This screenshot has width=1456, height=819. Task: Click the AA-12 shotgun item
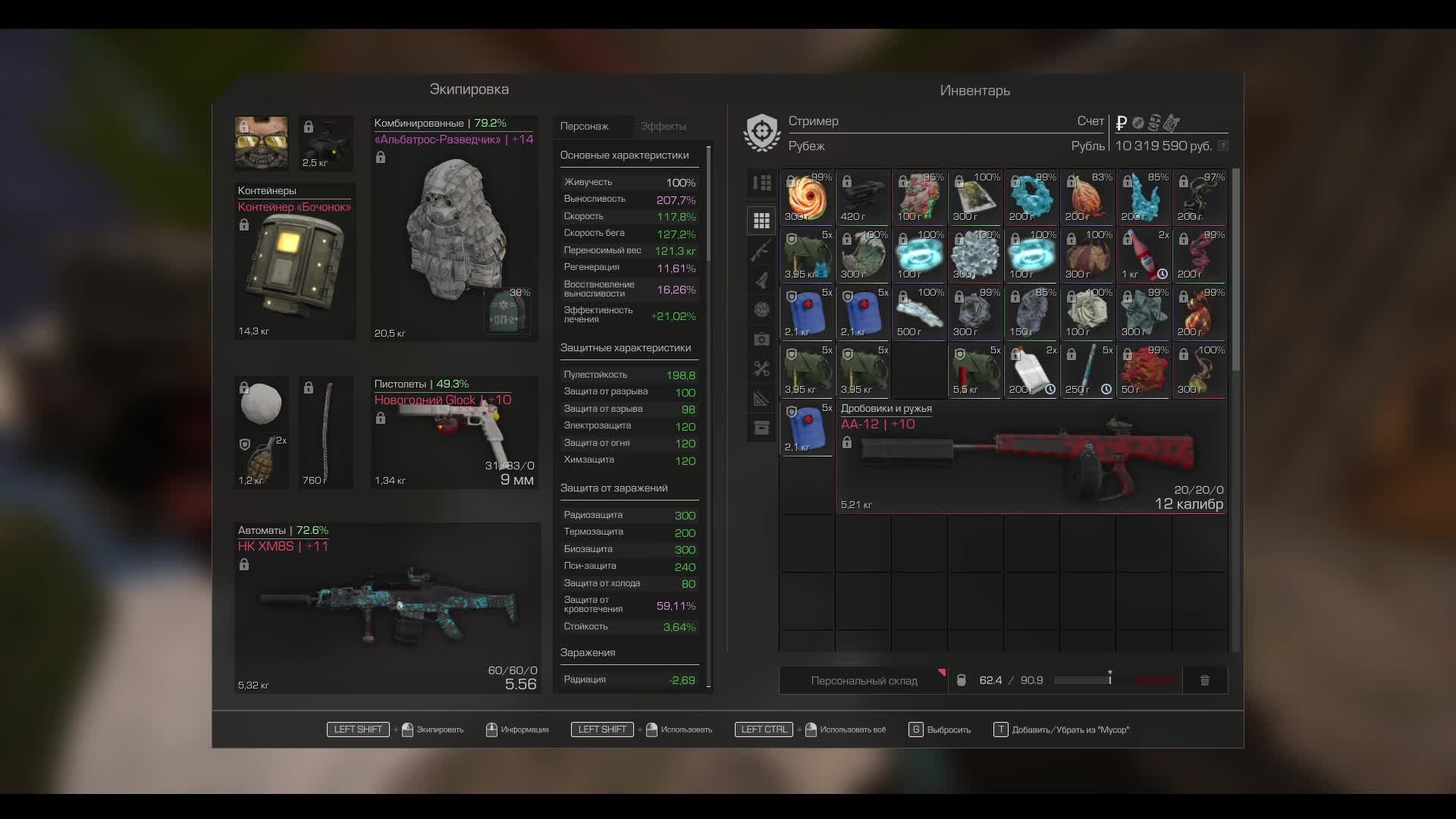1031,459
